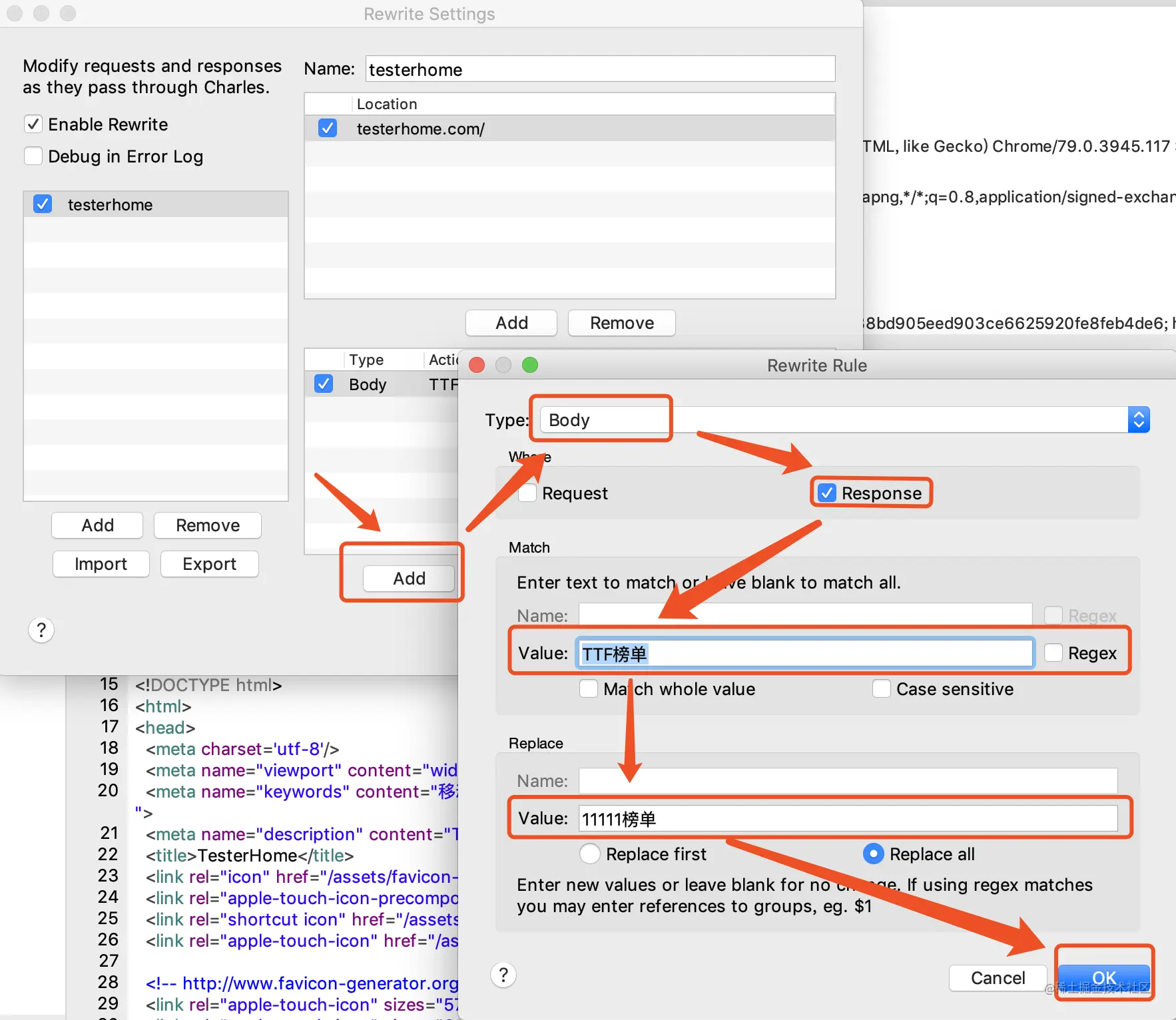The image size is (1176, 1020).
Task: Focus the Replace Name input field
Action: 848,780
